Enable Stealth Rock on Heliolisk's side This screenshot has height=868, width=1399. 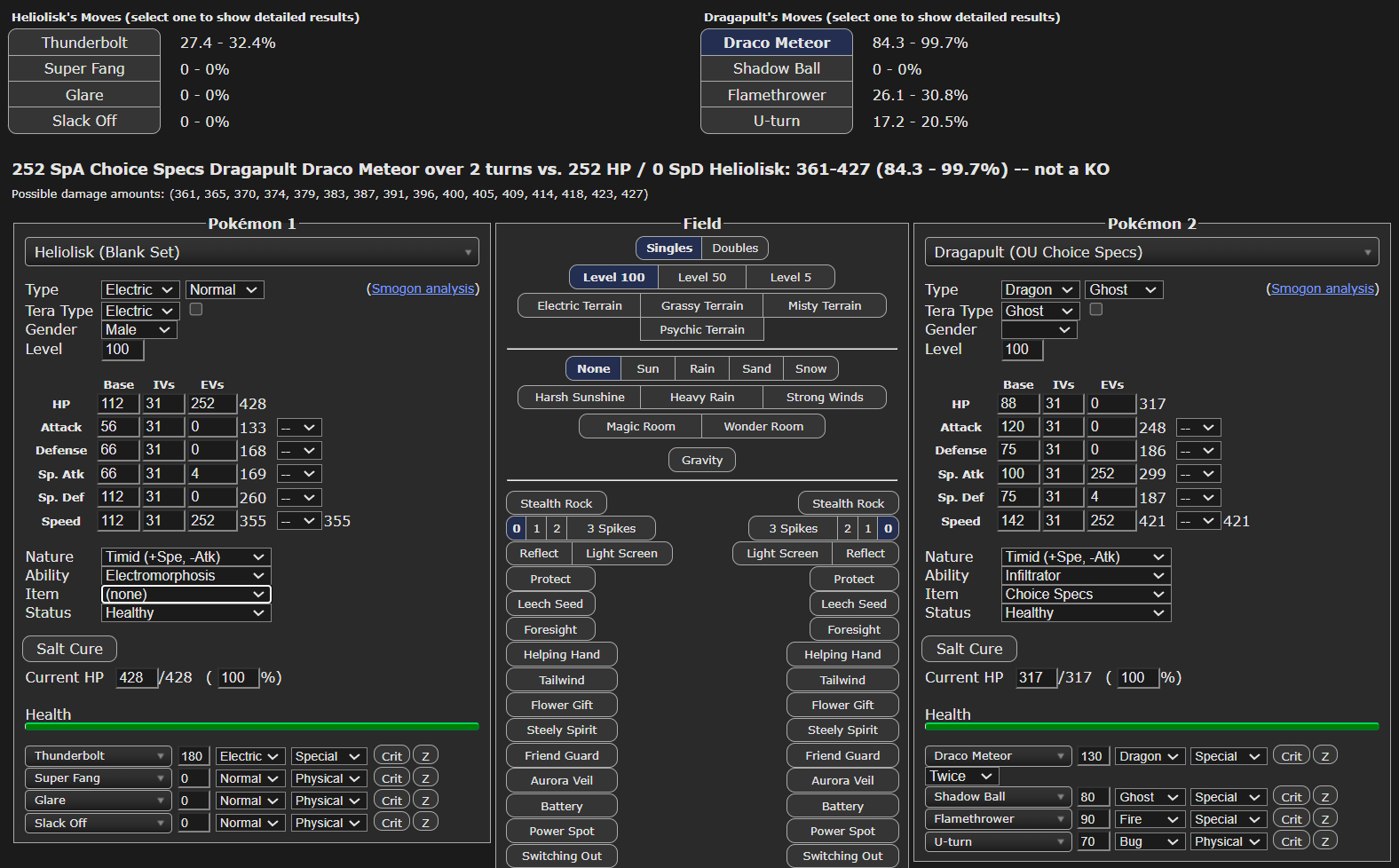557,503
